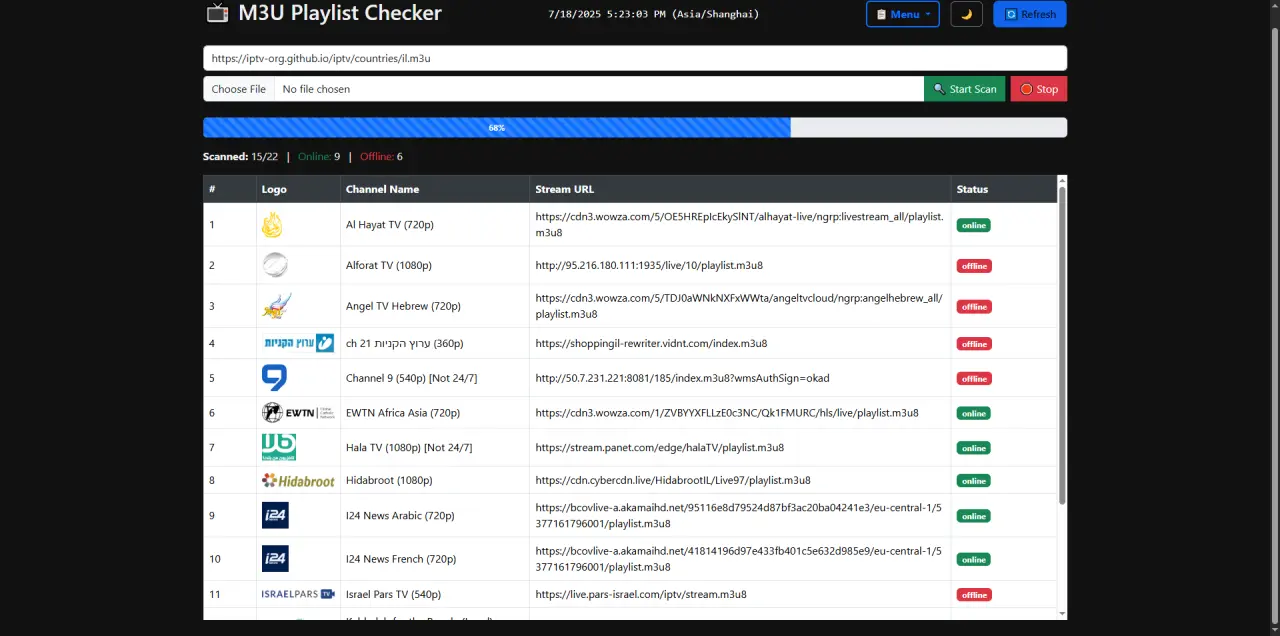
Task: Toggle dark mode with the moon icon
Action: click(x=966, y=14)
